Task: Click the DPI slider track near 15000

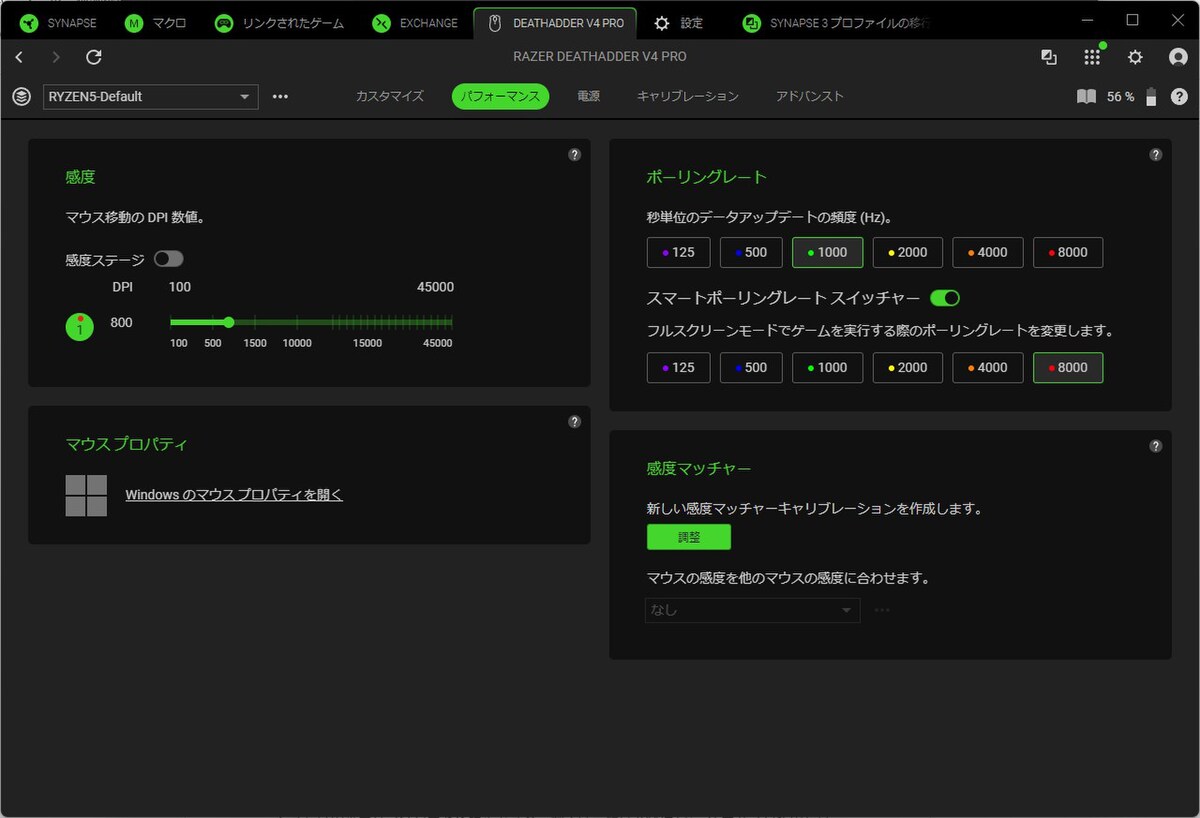Action: coord(368,322)
